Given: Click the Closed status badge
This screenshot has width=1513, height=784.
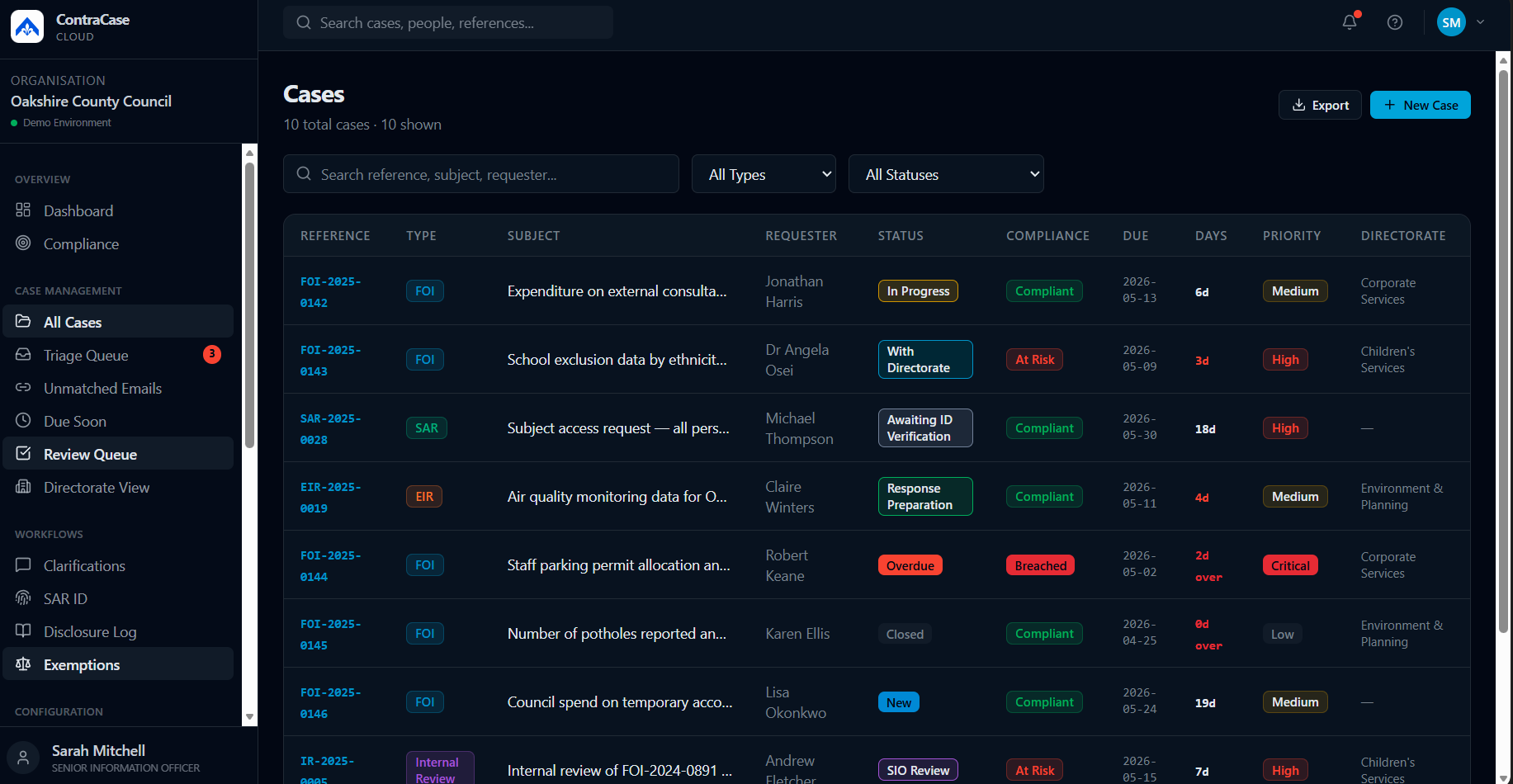Looking at the screenshot, I should (x=905, y=634).
